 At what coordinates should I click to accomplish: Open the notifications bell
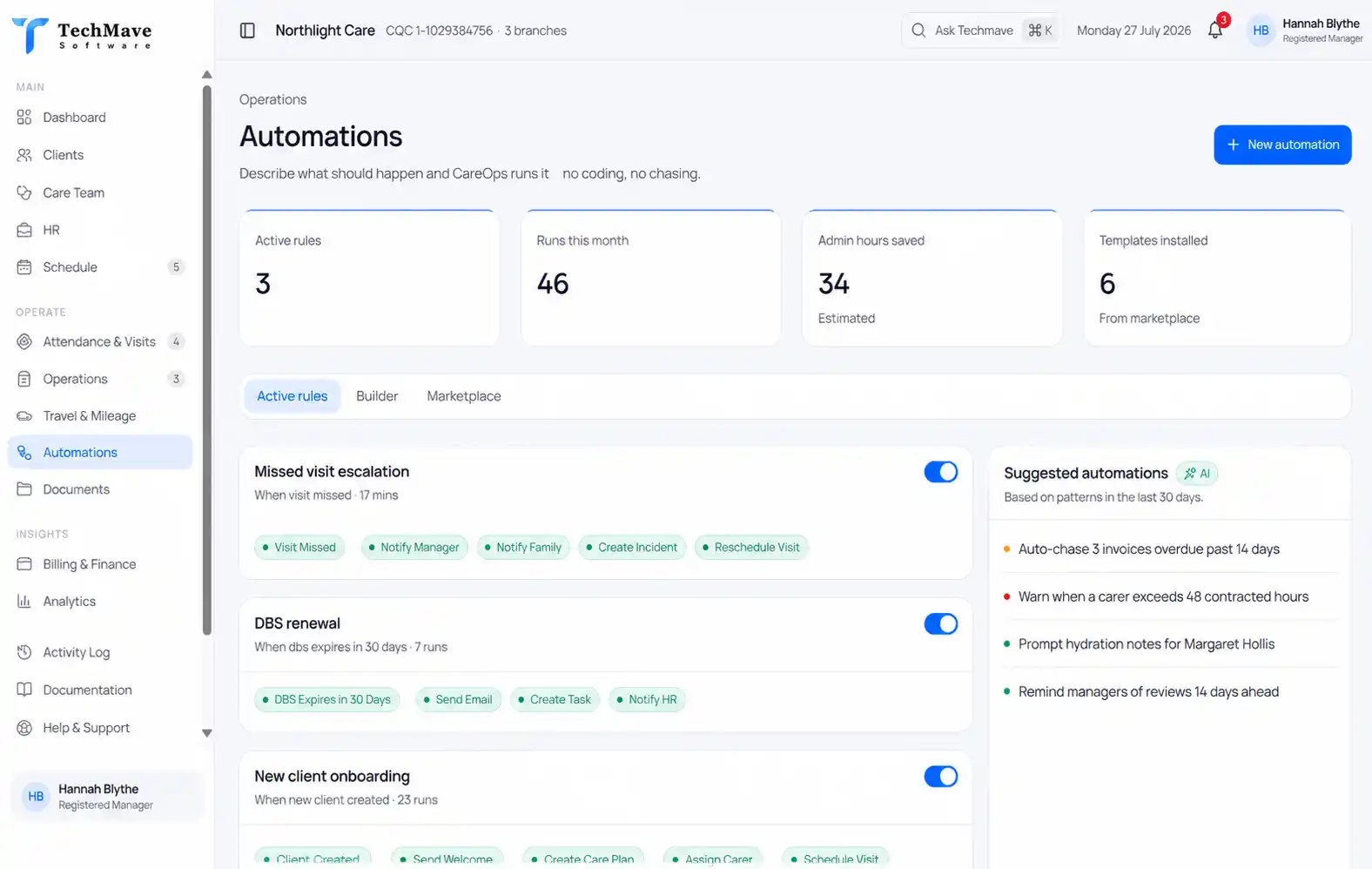pyautogui.click(x=1215, y=30)
